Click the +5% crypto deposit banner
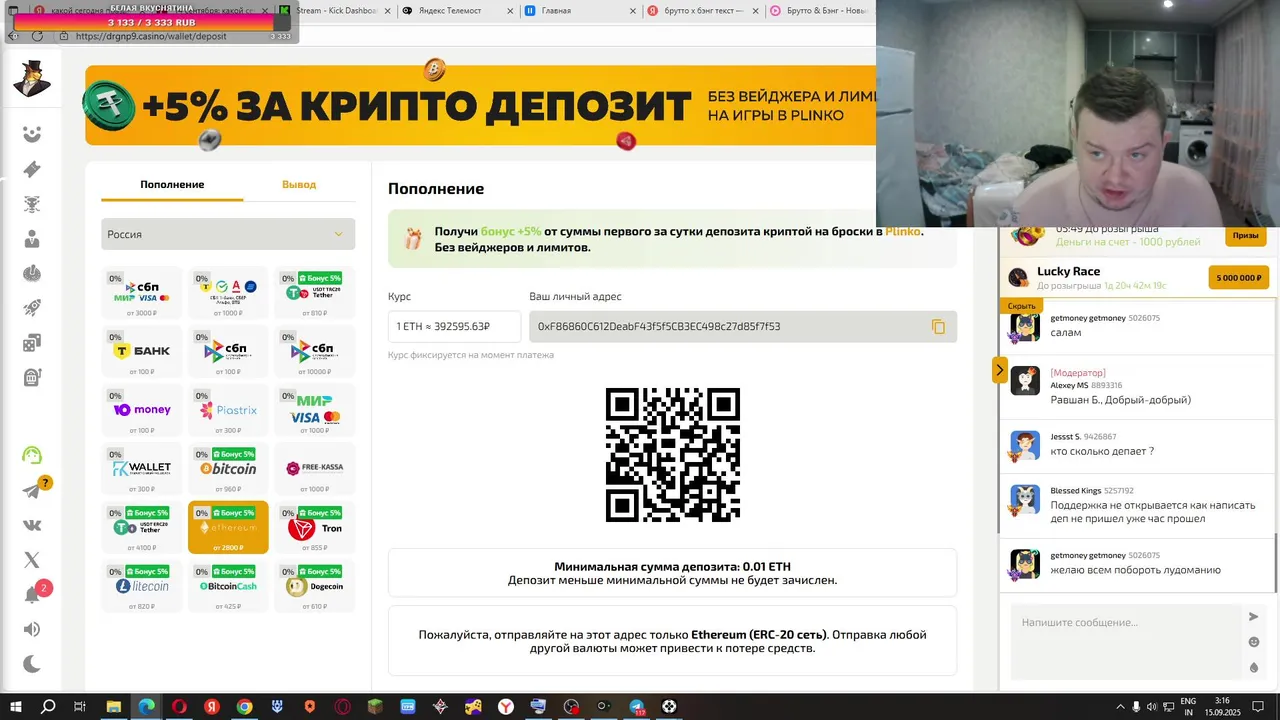The width and height of the screenshot is (1280, 720). coord(480,105)
